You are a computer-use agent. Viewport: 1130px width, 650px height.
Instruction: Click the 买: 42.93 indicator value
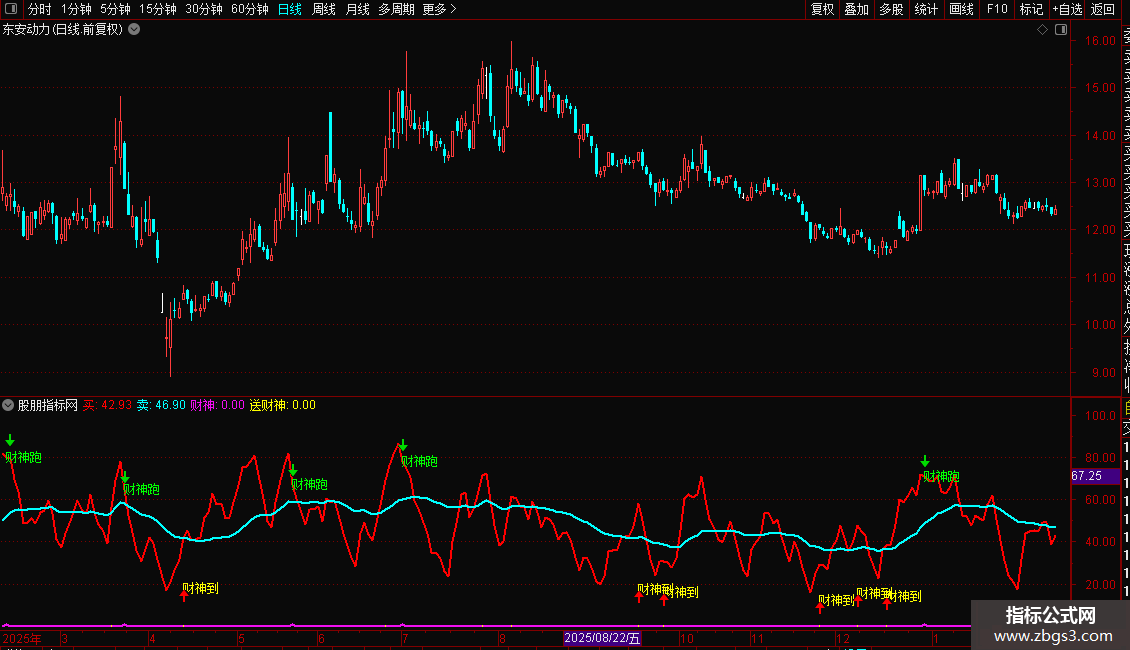[x=107, y=405]
